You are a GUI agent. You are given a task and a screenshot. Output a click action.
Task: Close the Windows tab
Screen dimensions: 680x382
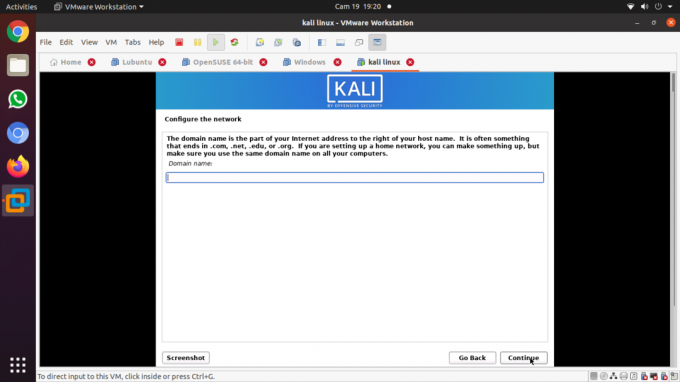pos(337,62)
